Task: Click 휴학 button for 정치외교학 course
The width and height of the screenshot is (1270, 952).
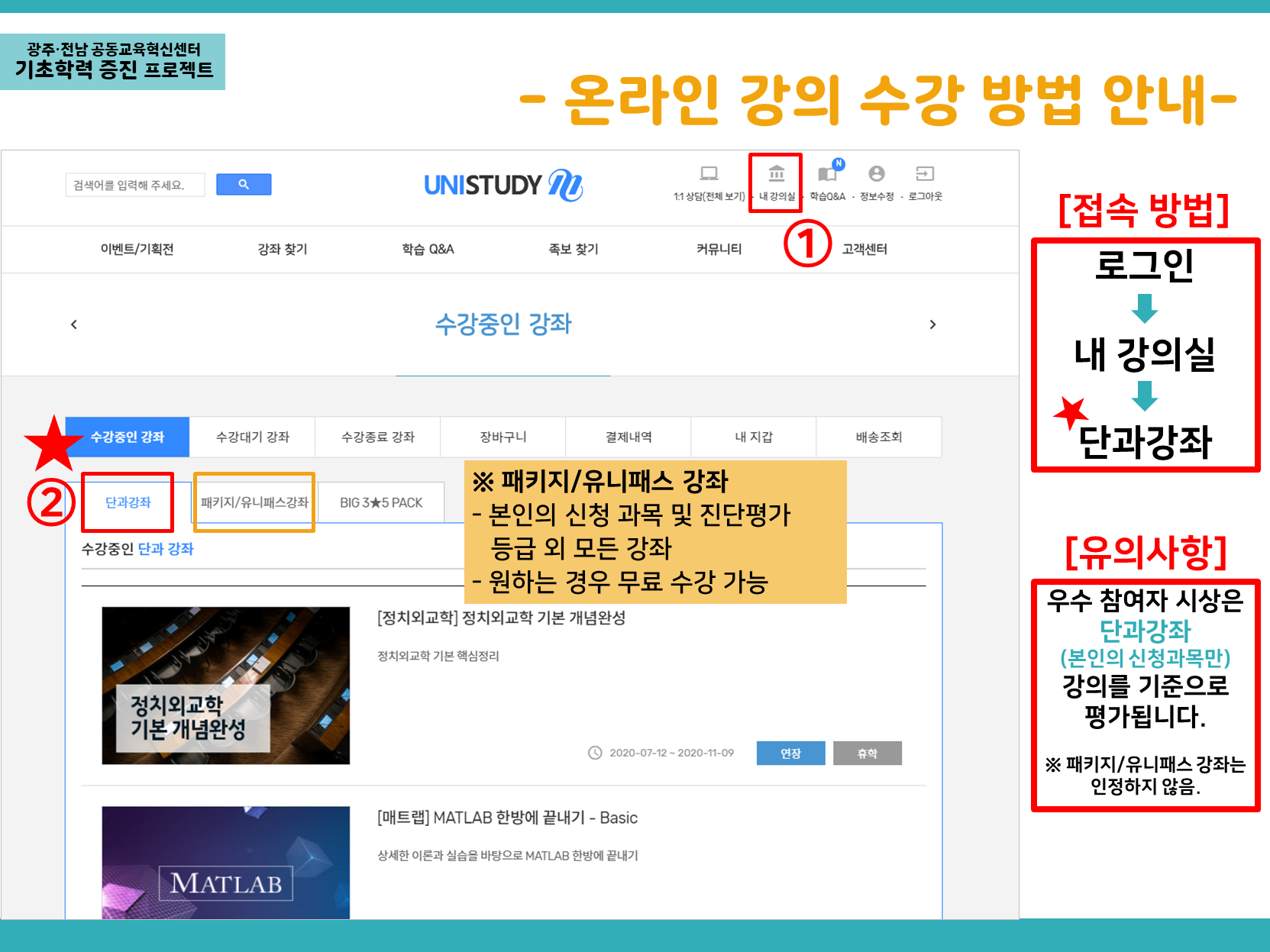Action: tap(867, 753)
